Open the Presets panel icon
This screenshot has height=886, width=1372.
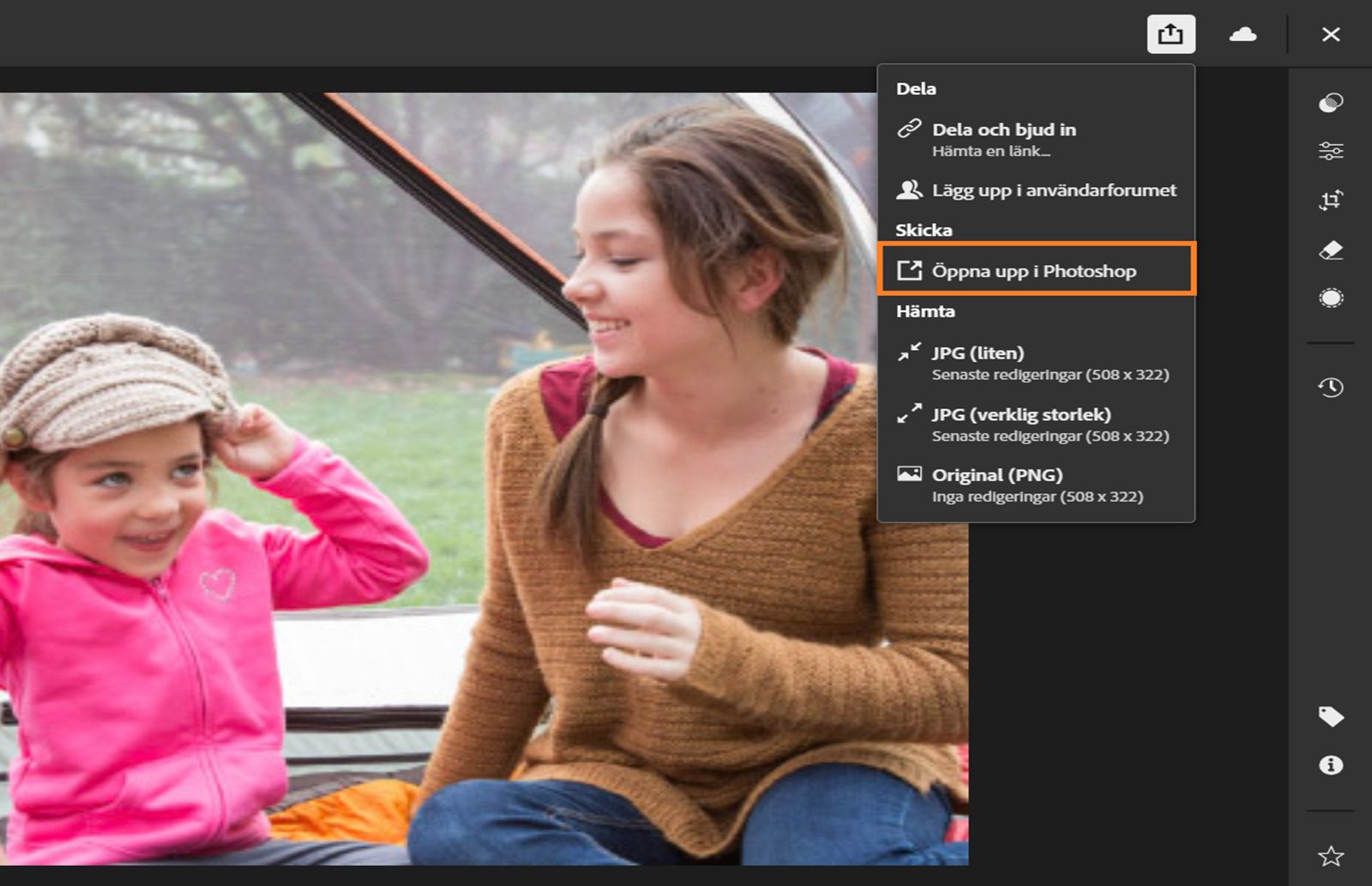tap(1330, 103)
